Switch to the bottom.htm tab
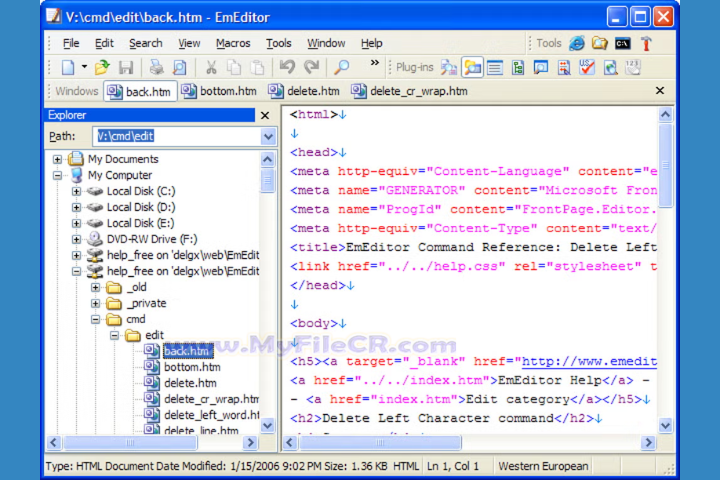Screen dimensions: 720x480 click(219, 91)
